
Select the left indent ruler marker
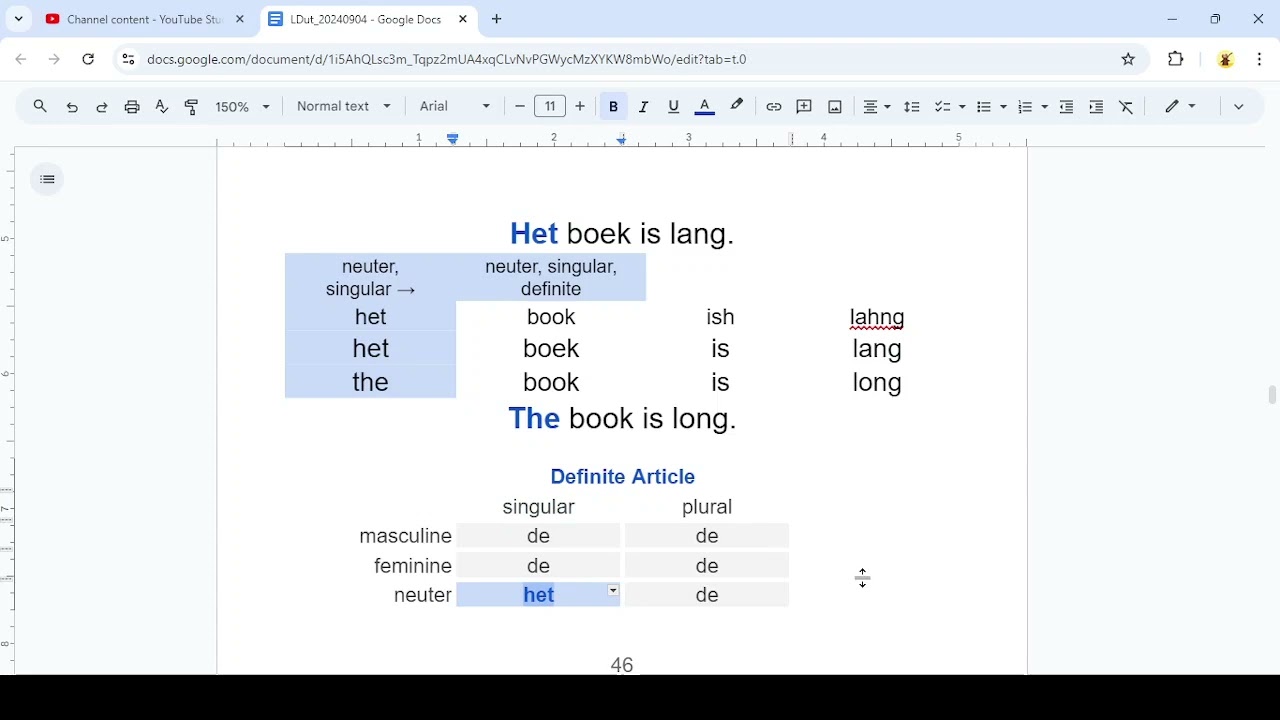453,139
